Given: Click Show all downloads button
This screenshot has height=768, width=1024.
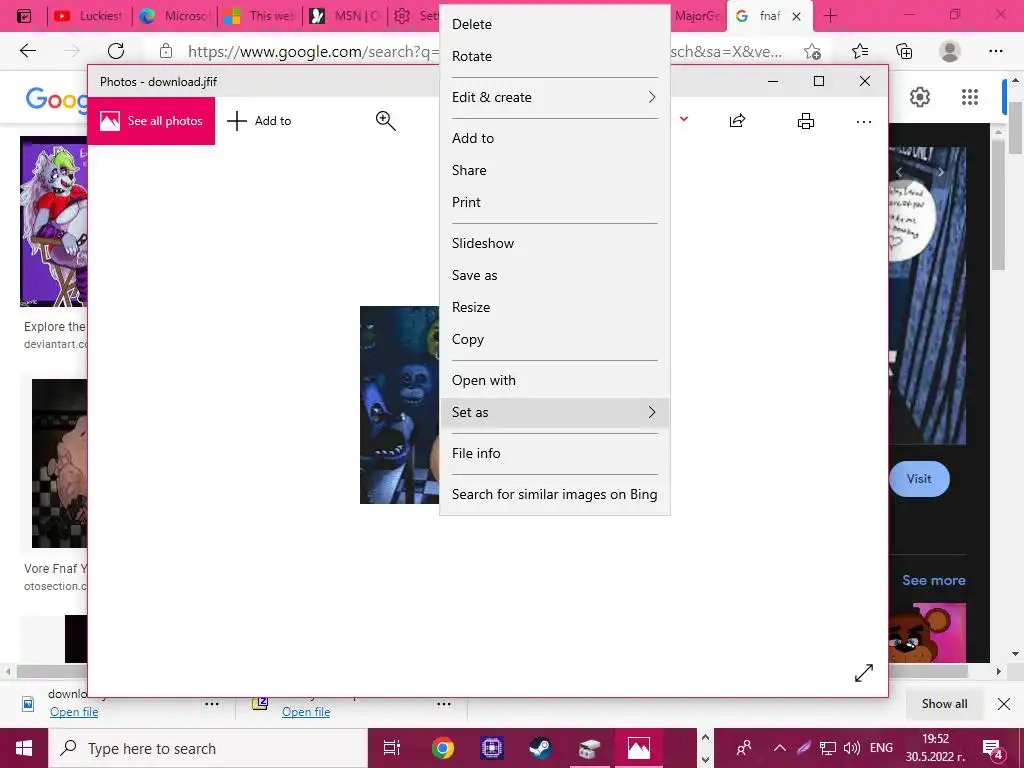Looking at the screenshot, I should point(944,703).
